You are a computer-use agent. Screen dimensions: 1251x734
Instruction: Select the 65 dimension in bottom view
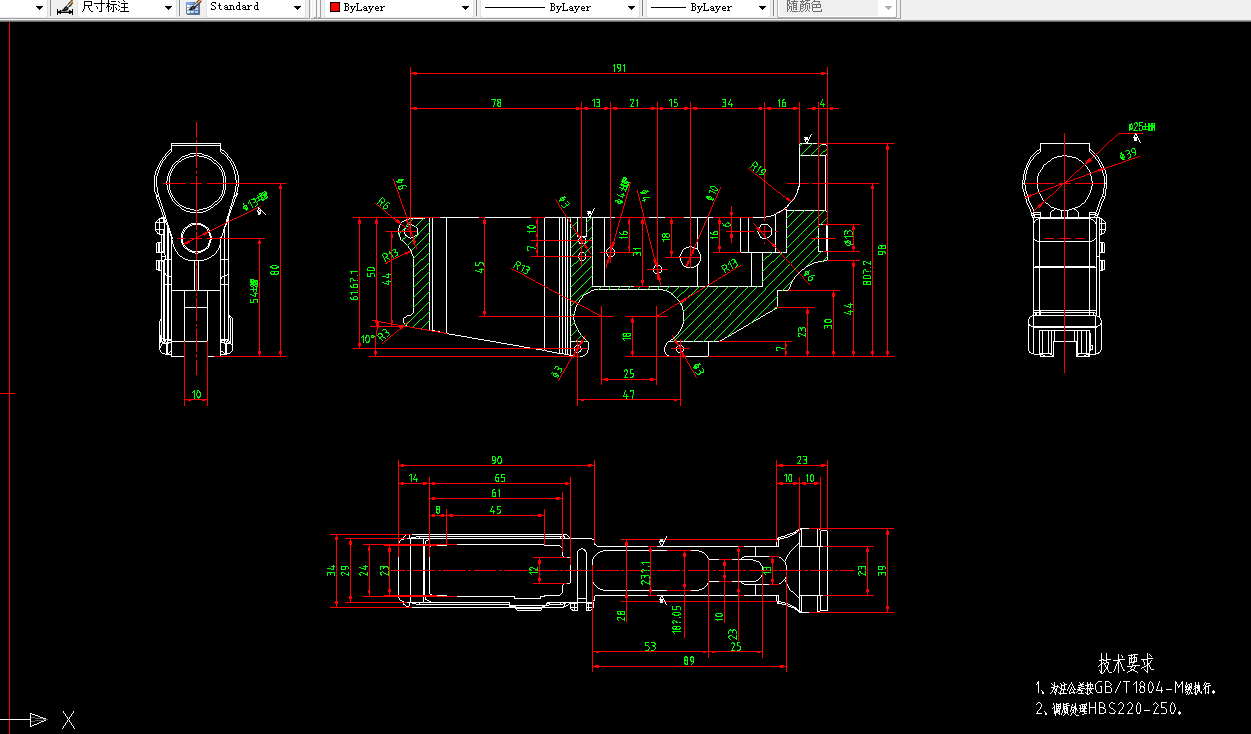tap(499, 478)
